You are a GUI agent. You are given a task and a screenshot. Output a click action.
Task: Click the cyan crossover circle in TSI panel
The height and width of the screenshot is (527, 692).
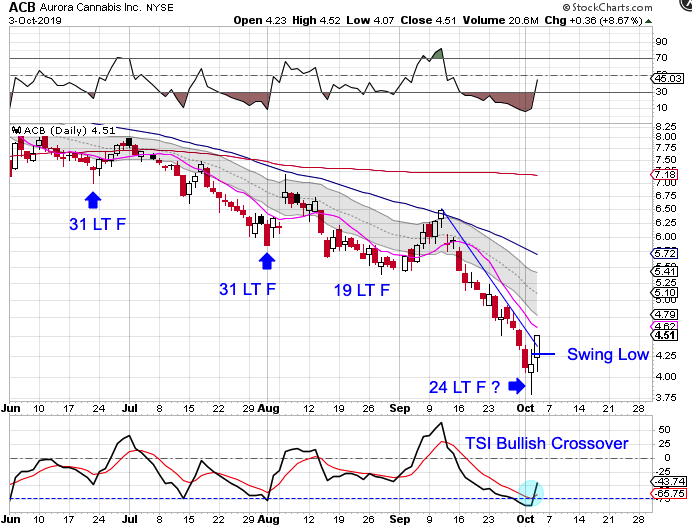(x=531, y=493)
